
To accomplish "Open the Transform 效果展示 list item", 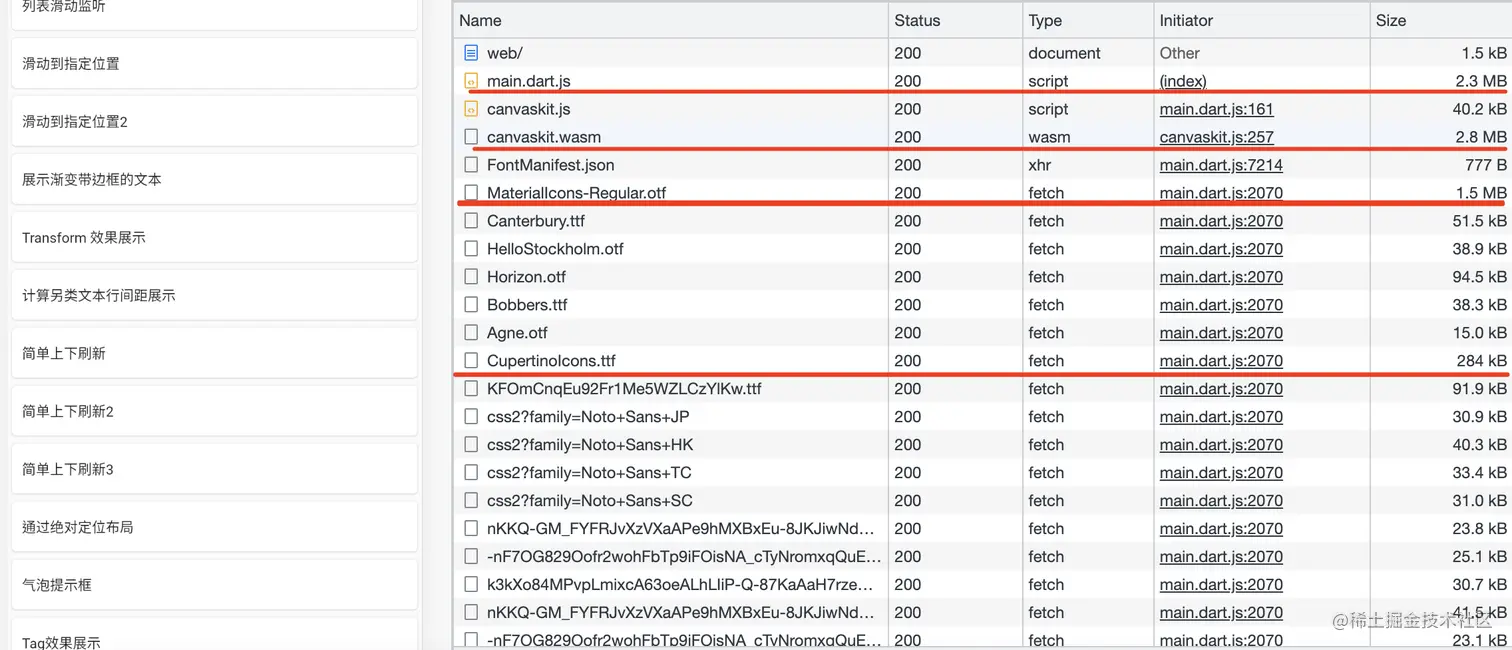I will tap(214, 237).
